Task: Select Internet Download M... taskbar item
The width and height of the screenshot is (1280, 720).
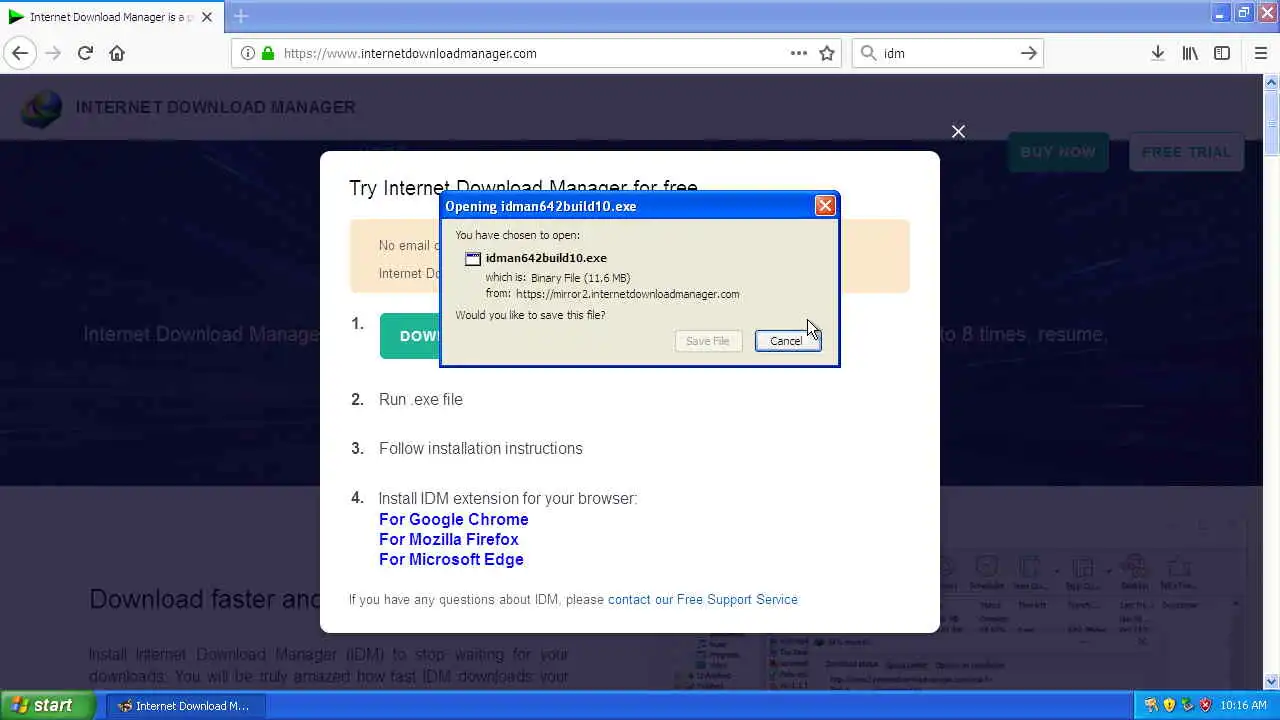Action: click(186, 705)
